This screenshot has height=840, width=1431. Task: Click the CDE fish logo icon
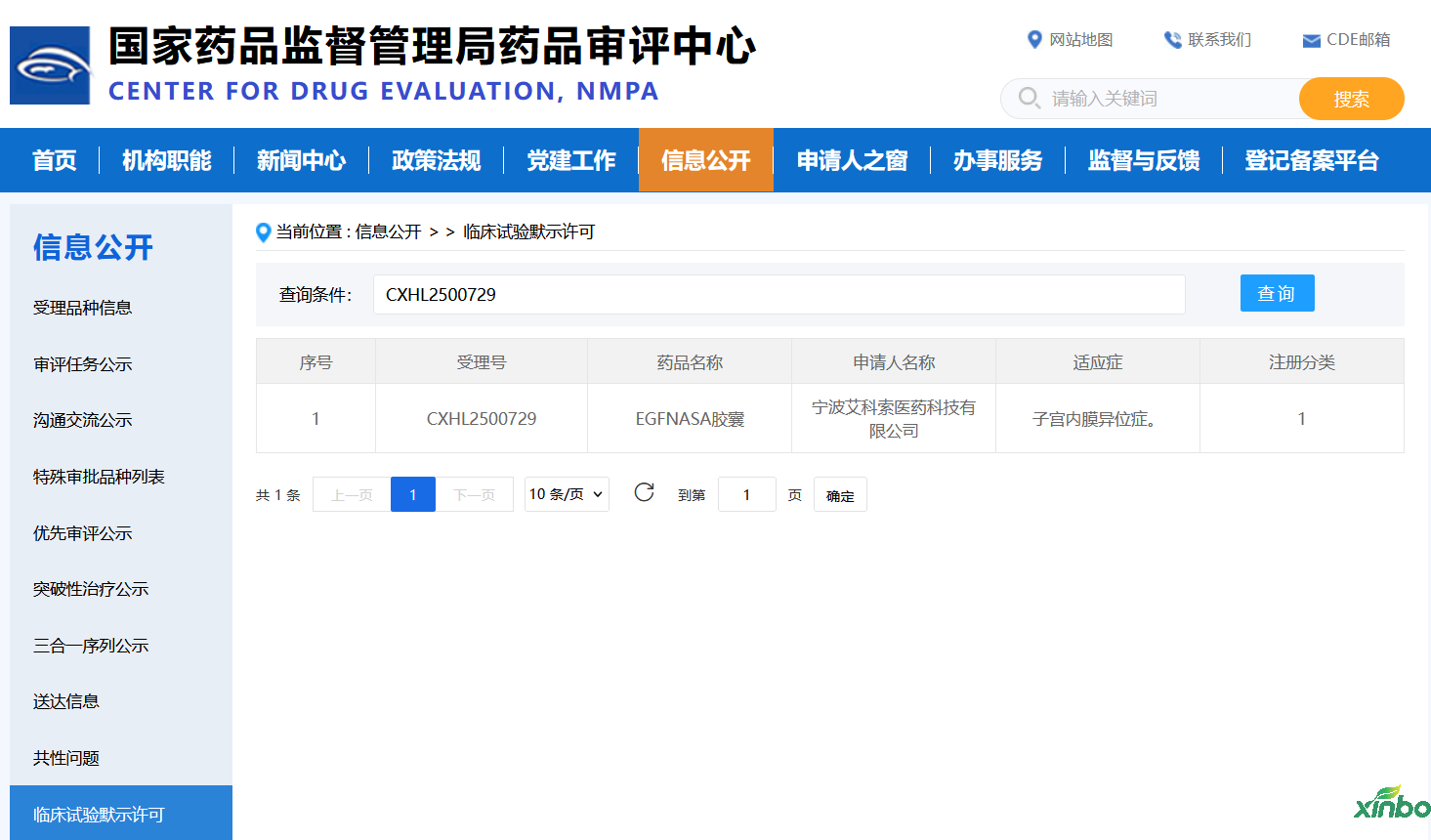[50, 65]
